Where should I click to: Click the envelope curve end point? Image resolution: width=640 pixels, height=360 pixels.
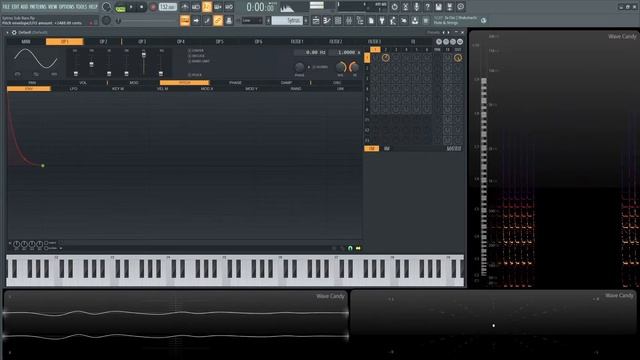43,166
